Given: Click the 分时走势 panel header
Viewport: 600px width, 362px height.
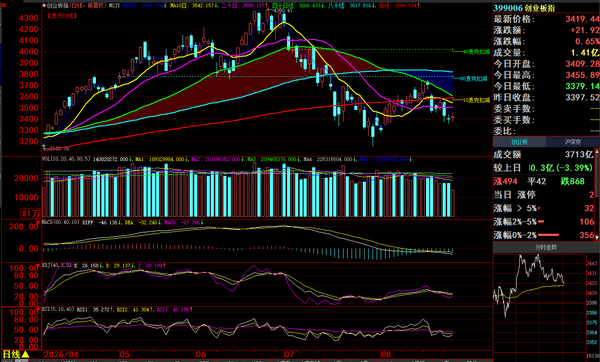Looking at the screenshot, I should 546,248.
